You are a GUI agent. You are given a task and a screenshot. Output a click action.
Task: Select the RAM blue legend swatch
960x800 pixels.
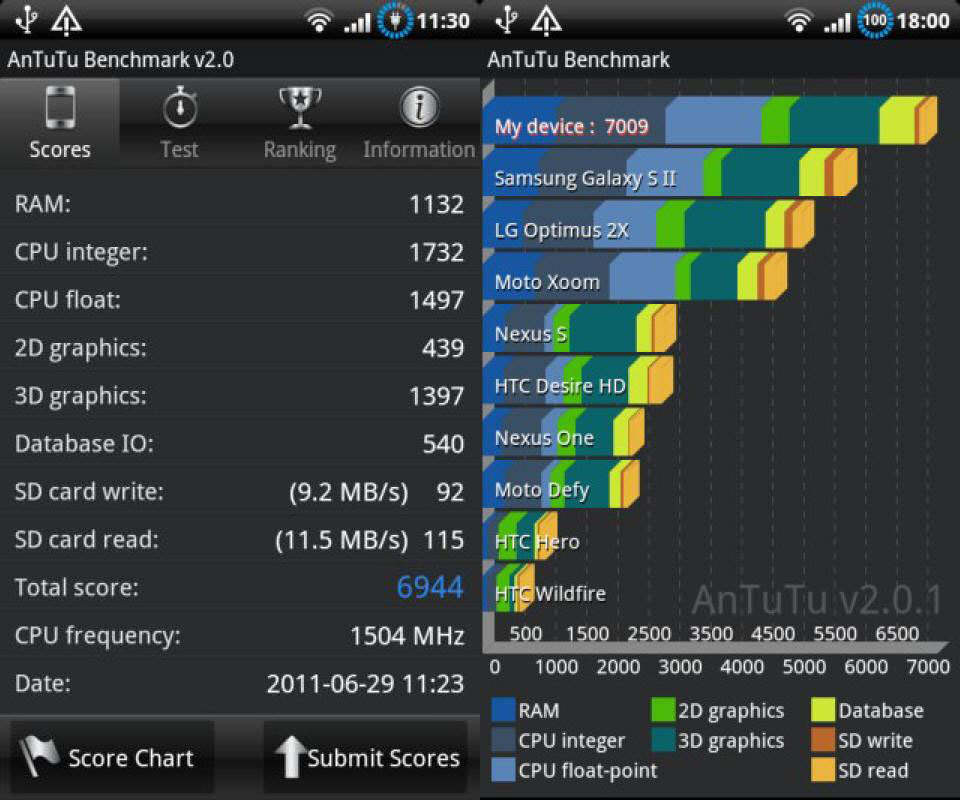(503, 710)
